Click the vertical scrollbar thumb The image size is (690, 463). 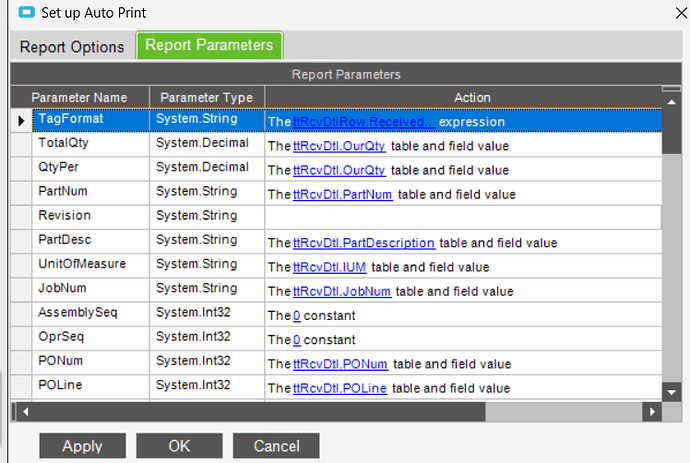click(672, 132)
